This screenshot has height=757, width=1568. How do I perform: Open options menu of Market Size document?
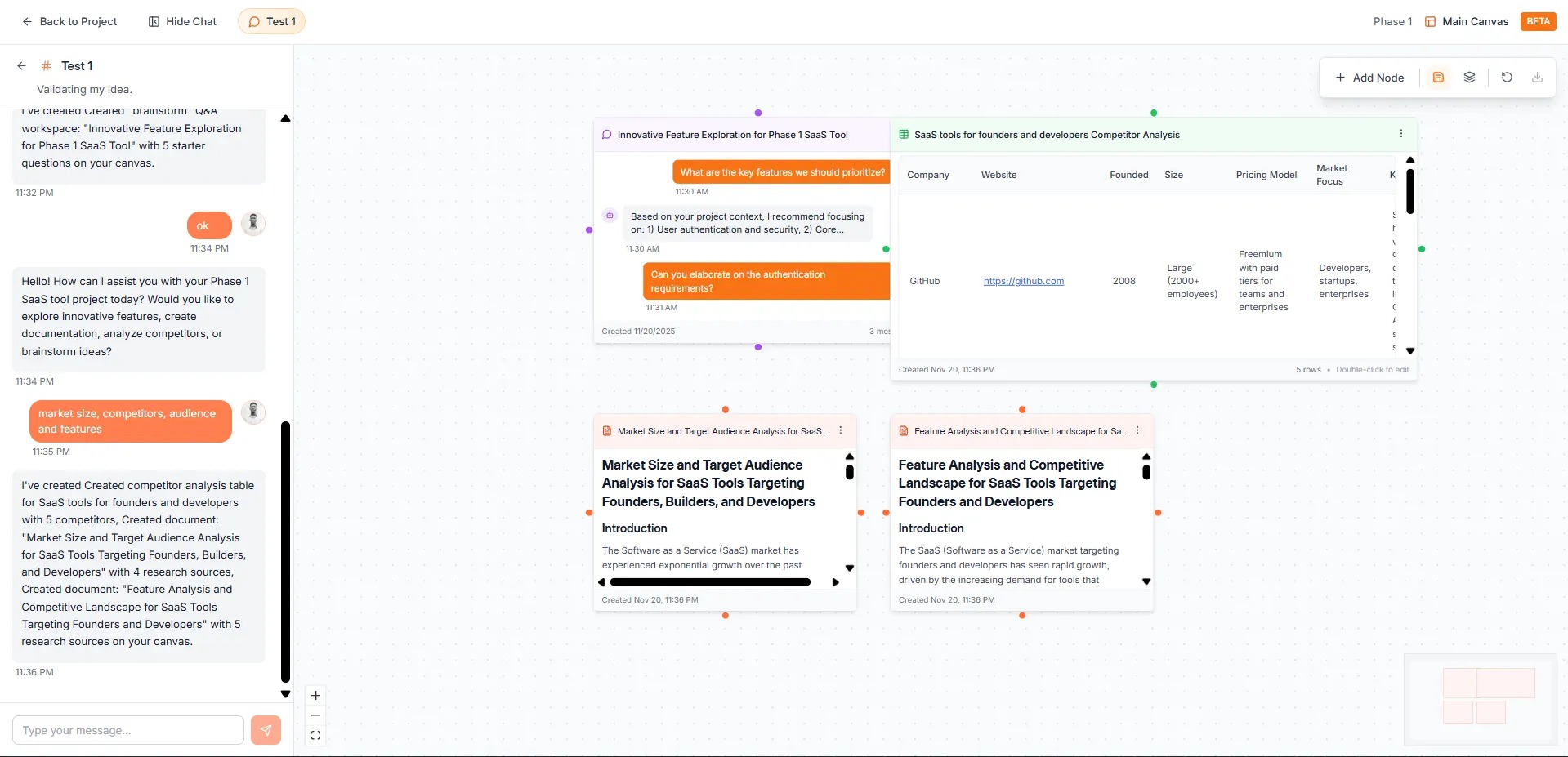(x=840, y=430)
